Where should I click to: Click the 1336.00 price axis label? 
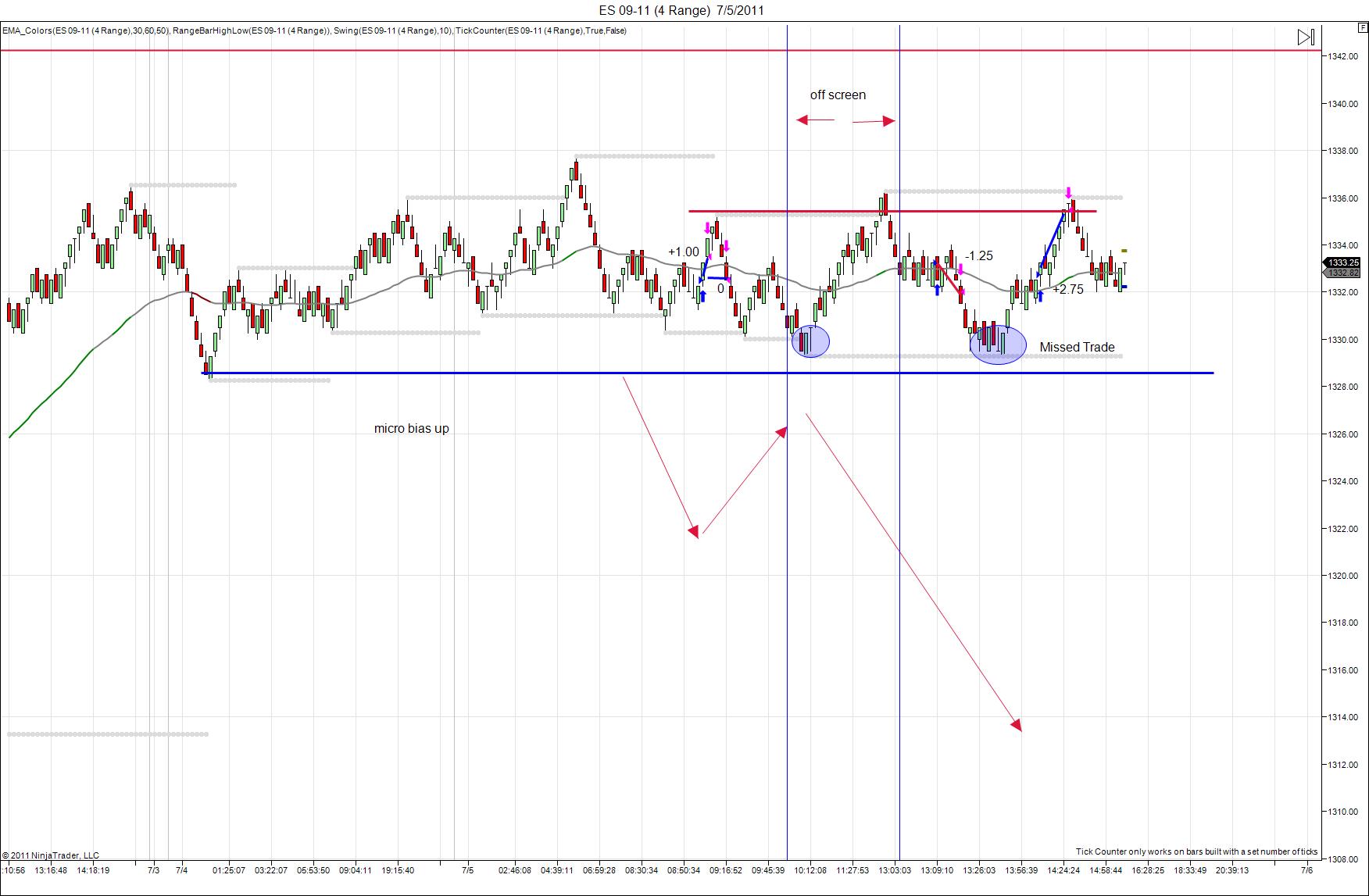coord(1343,198)
